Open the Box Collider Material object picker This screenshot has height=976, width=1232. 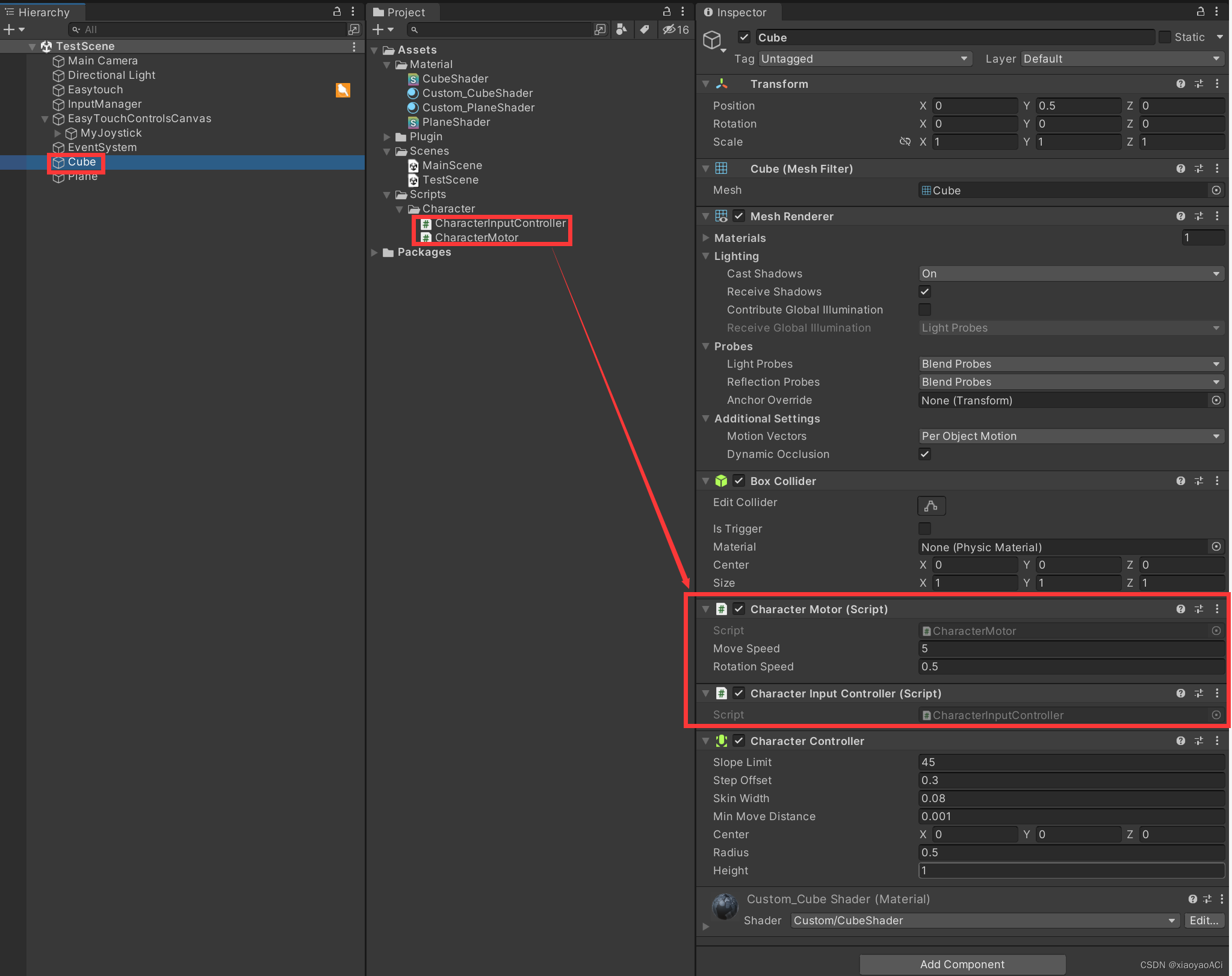tap(1216, 547)
